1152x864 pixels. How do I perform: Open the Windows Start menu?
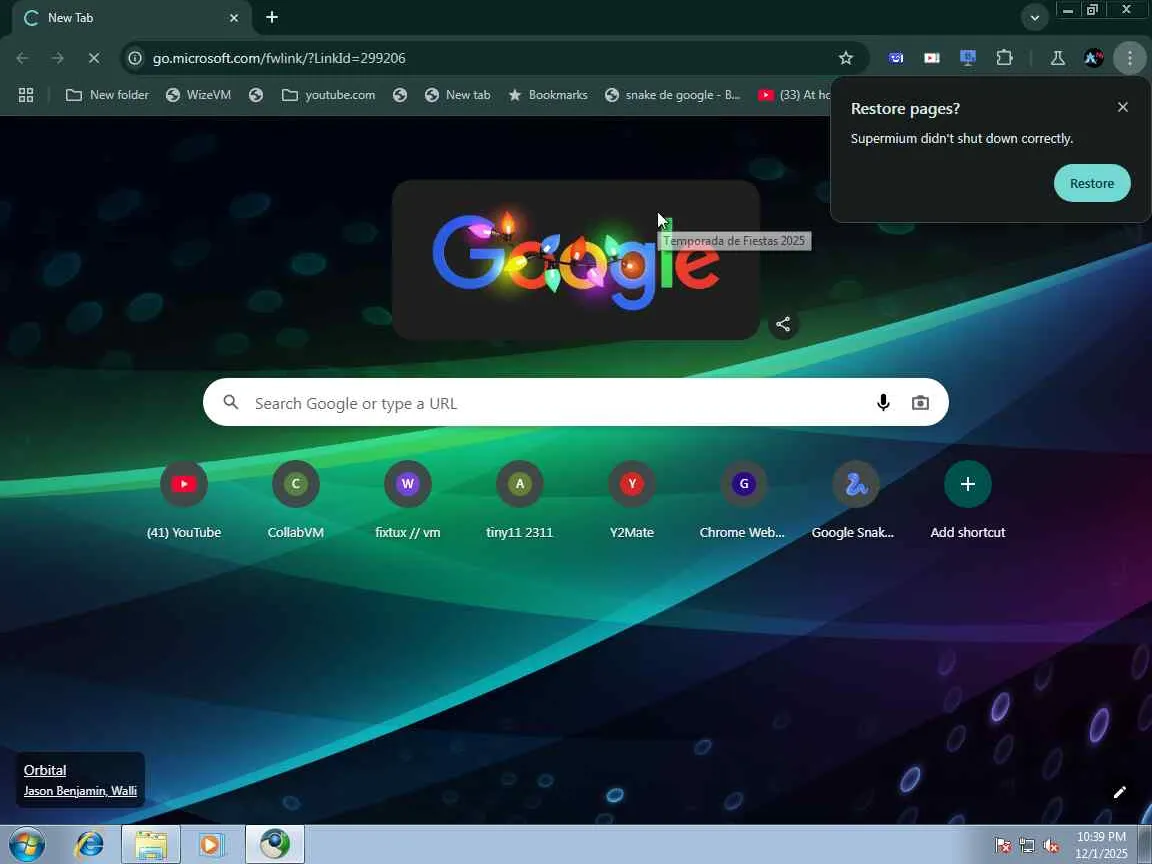pos(27,844)
